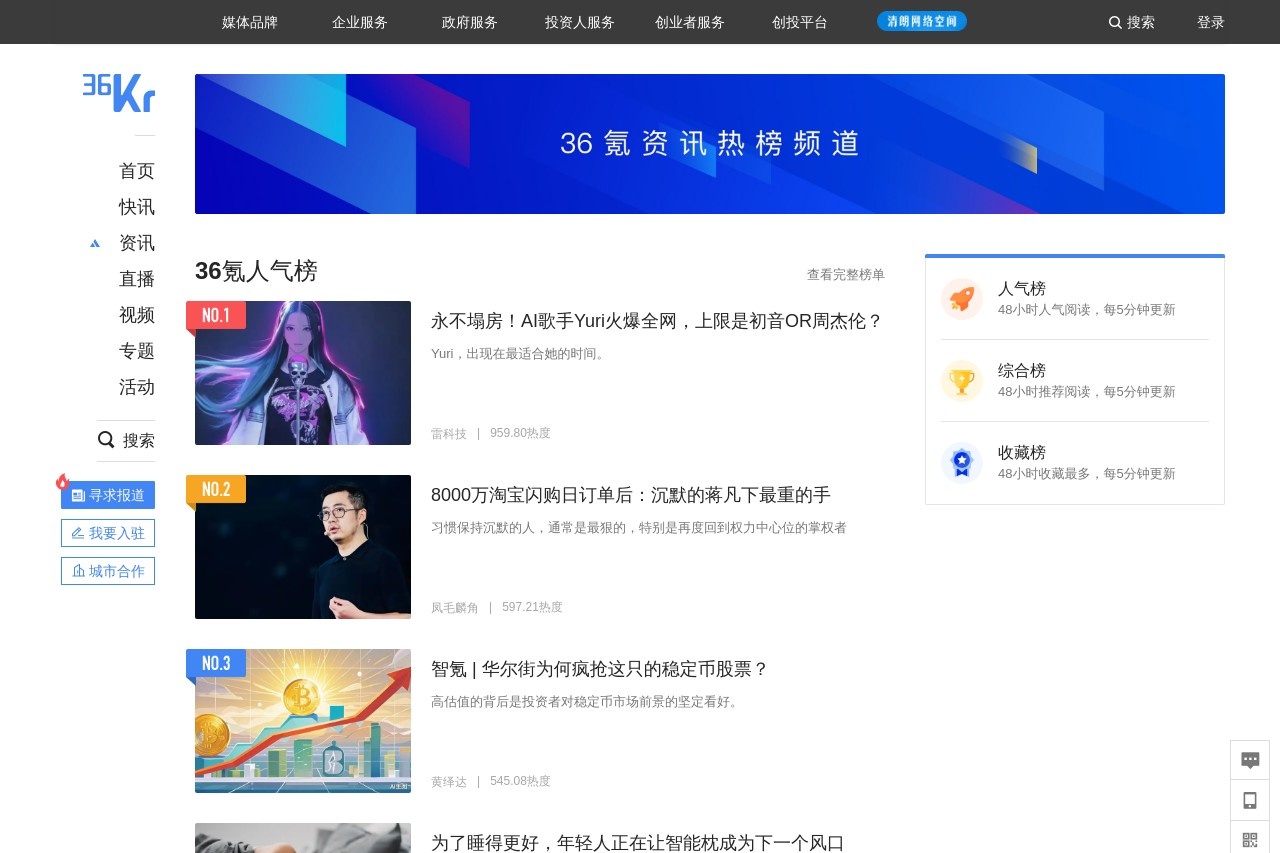
Task: Open article 永不塌房！AI歌手Yuri火爆全网
Action: pos(657,321)
